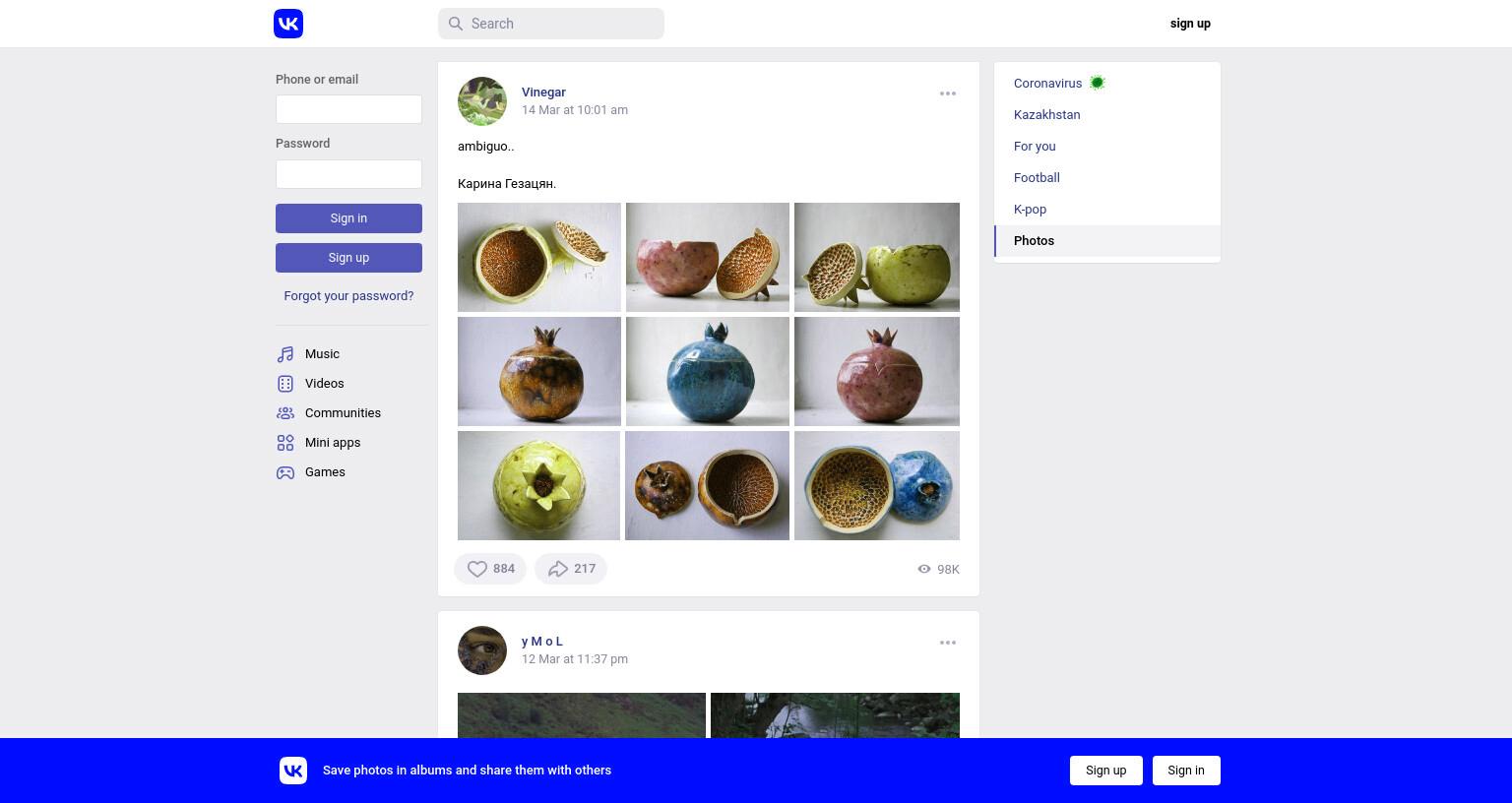
Task: Share the Vinegar post via arrow icon
Action: 558,569
